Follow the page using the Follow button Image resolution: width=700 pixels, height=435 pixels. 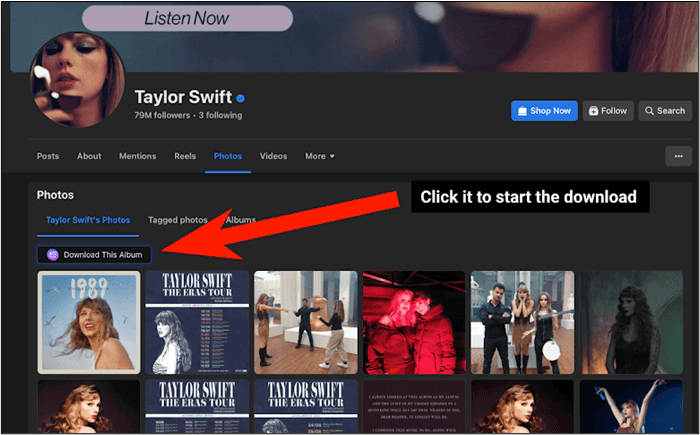(x=608, y=111)
